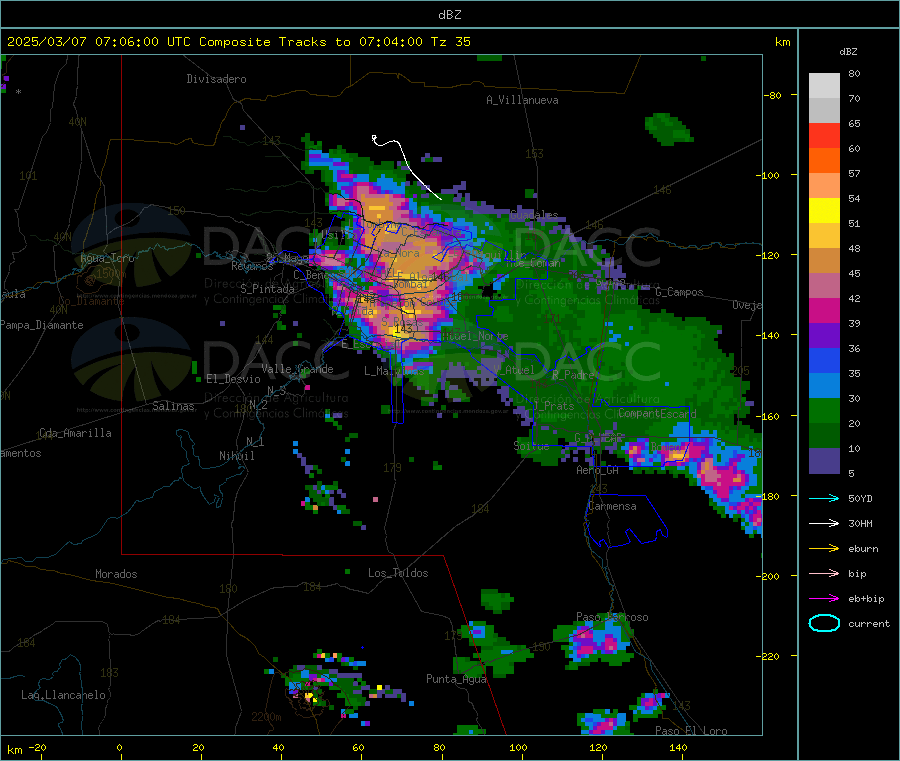
Task: Click the 'km' label at bottom-left axis
Action: [x=15, y=750]
